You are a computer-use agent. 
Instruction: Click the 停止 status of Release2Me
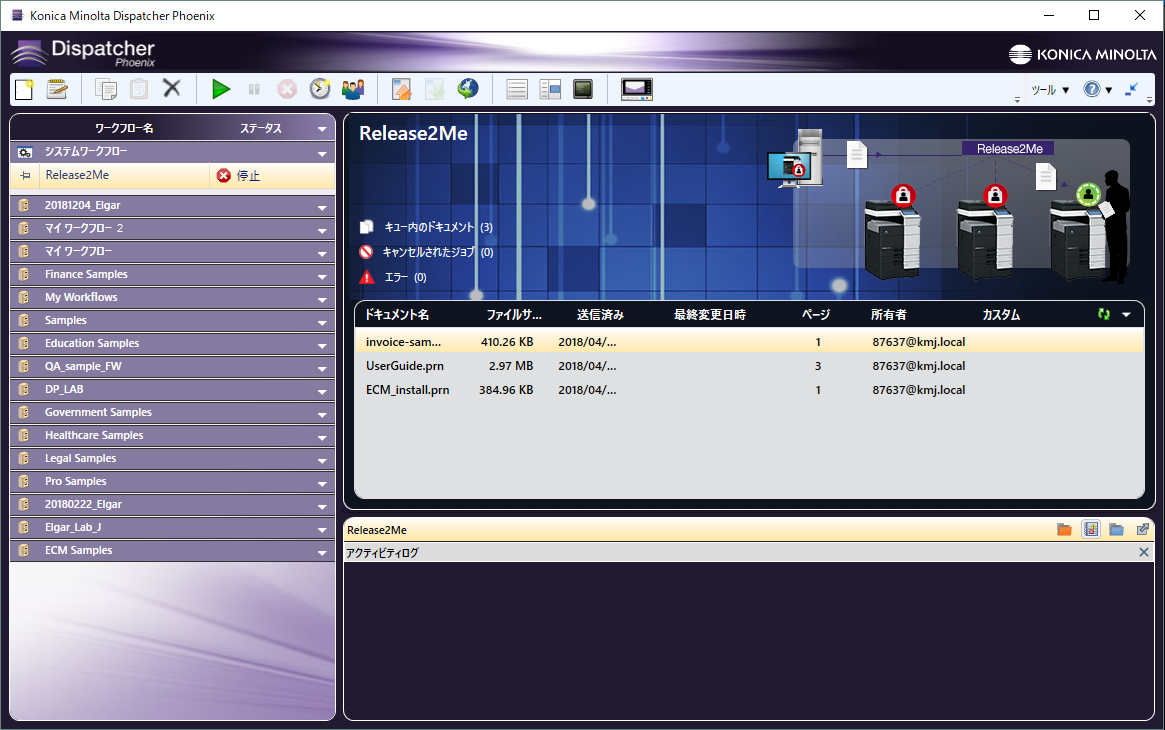point(238,175)
